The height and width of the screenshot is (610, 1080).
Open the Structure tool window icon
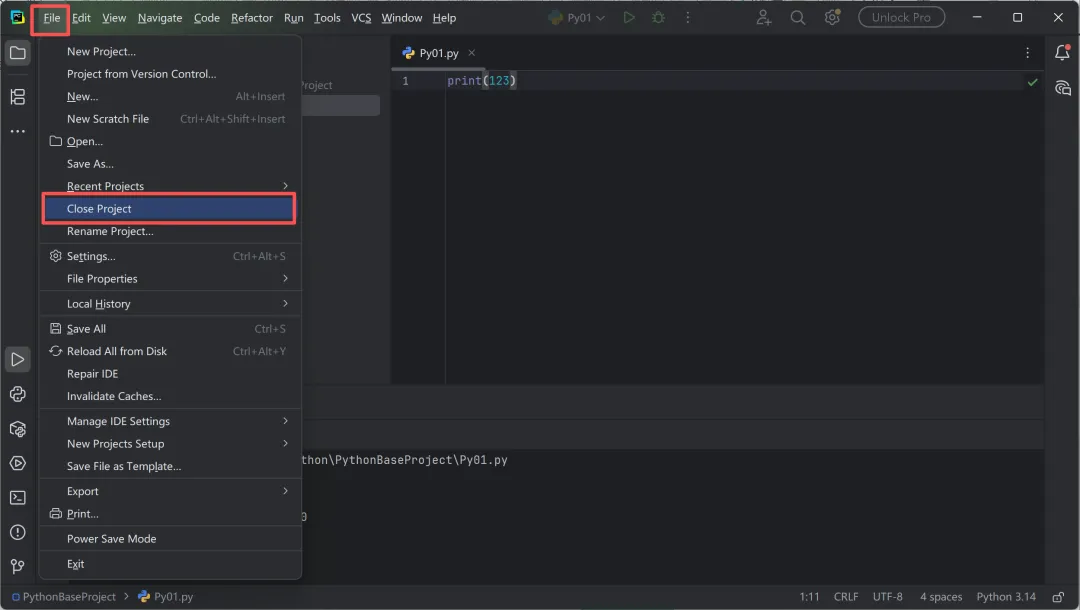pyautogui.click(x=18, y=97)
